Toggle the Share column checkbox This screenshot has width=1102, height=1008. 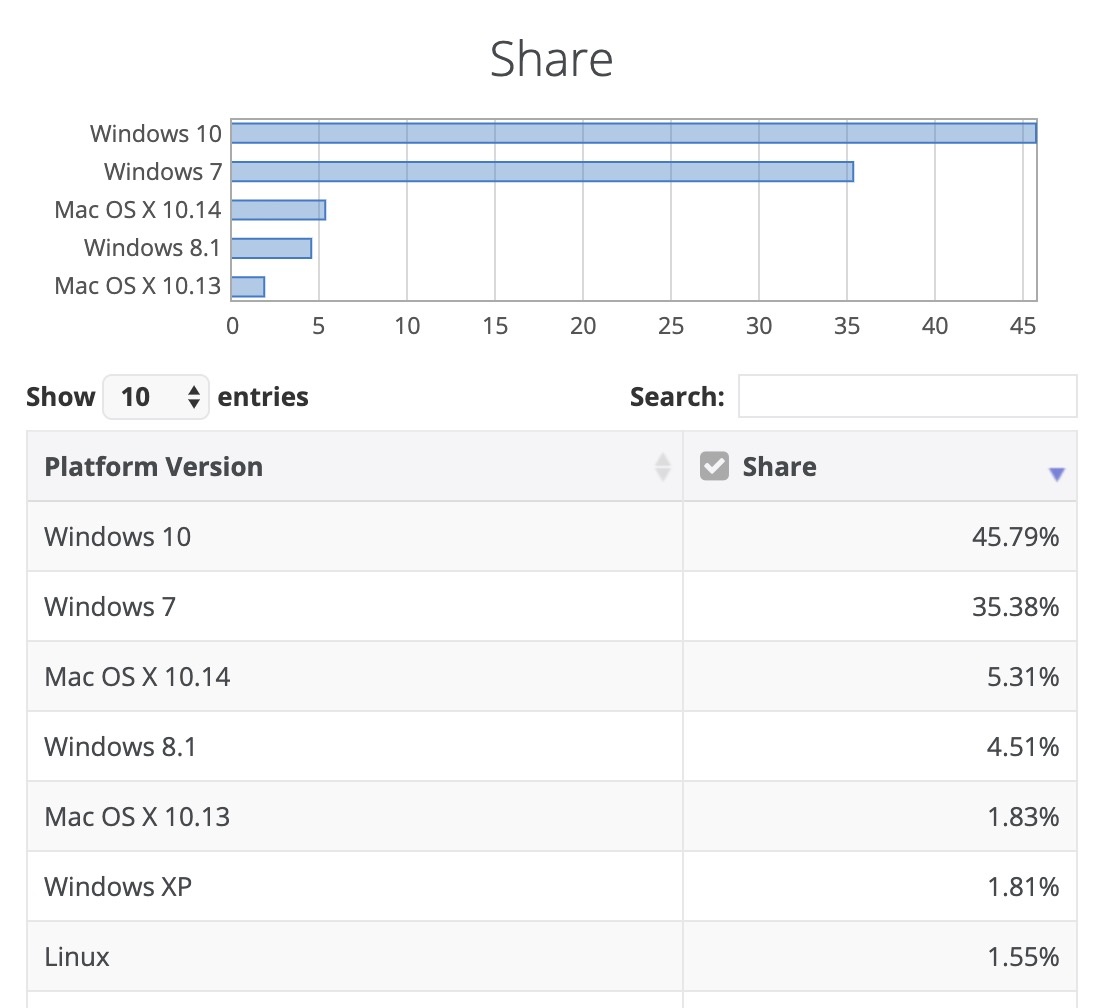(x=714, y=467)
